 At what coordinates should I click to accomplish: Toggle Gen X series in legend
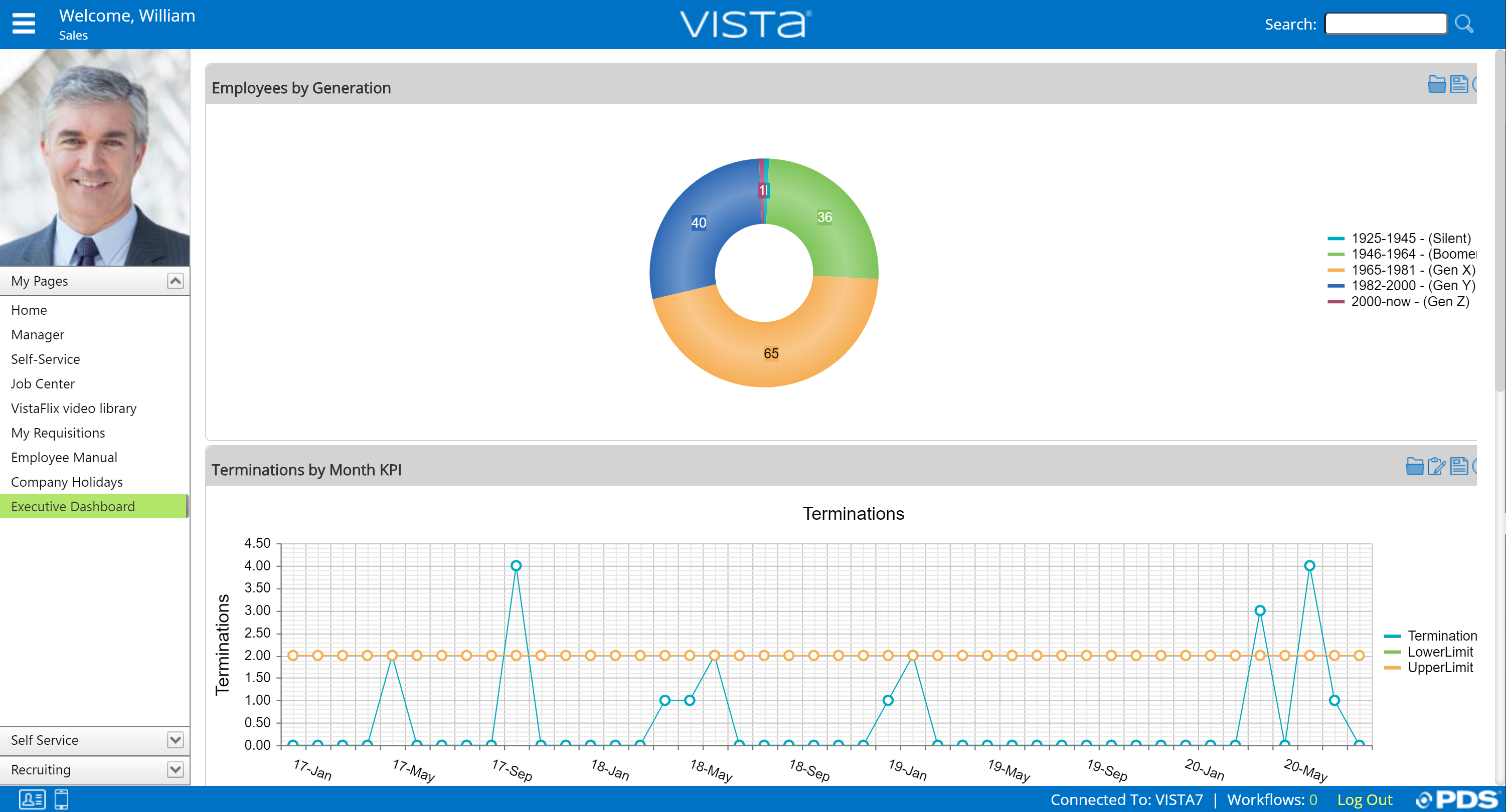click(1413, 270)
